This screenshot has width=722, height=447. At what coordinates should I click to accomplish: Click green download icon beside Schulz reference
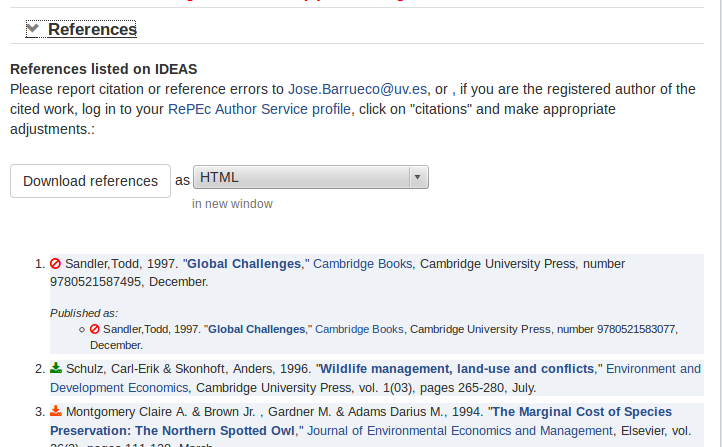pos(56,369)
